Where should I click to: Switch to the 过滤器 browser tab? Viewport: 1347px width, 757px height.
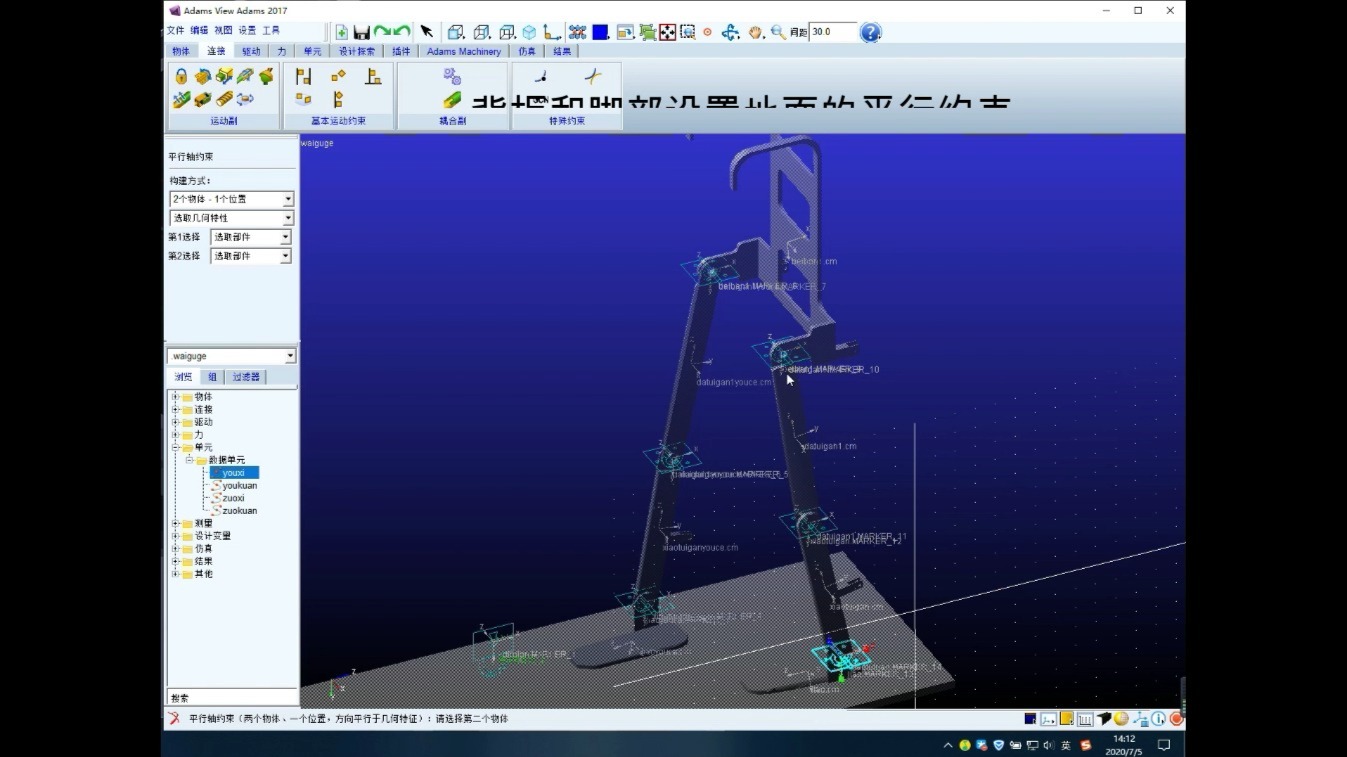pyautogui.click(x=246, y=377)
